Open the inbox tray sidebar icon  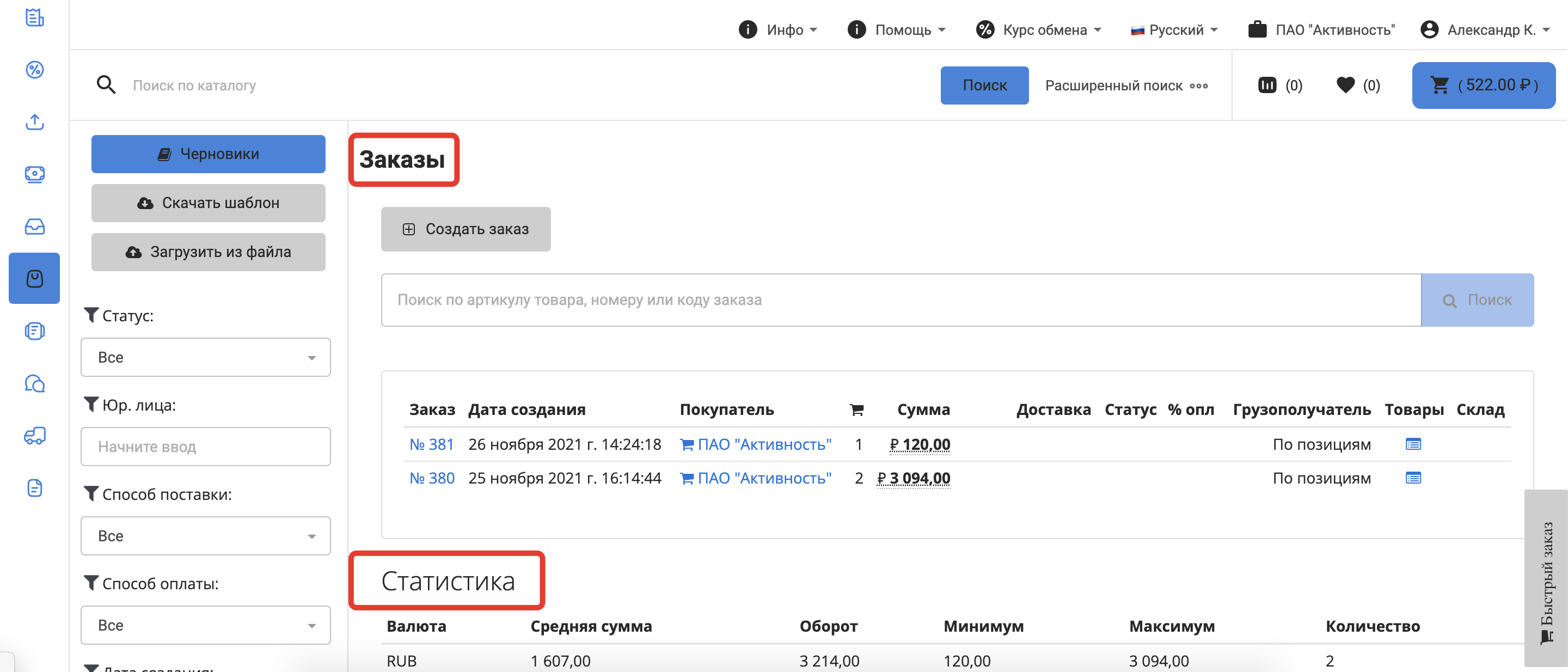point(34,227)
